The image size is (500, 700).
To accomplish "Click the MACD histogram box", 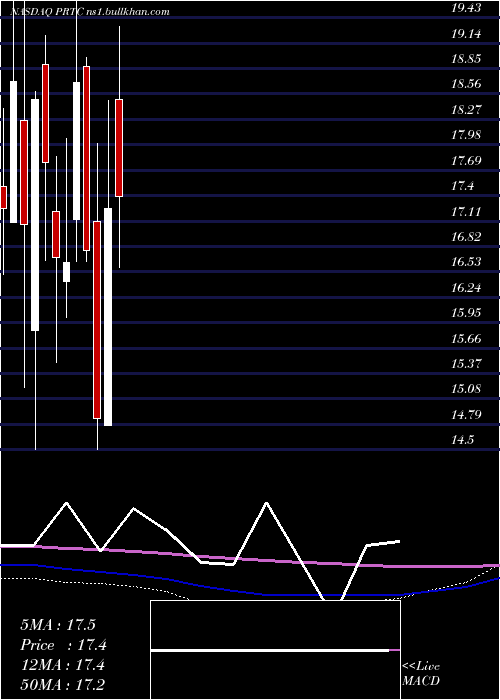I will tap(275, 650).
